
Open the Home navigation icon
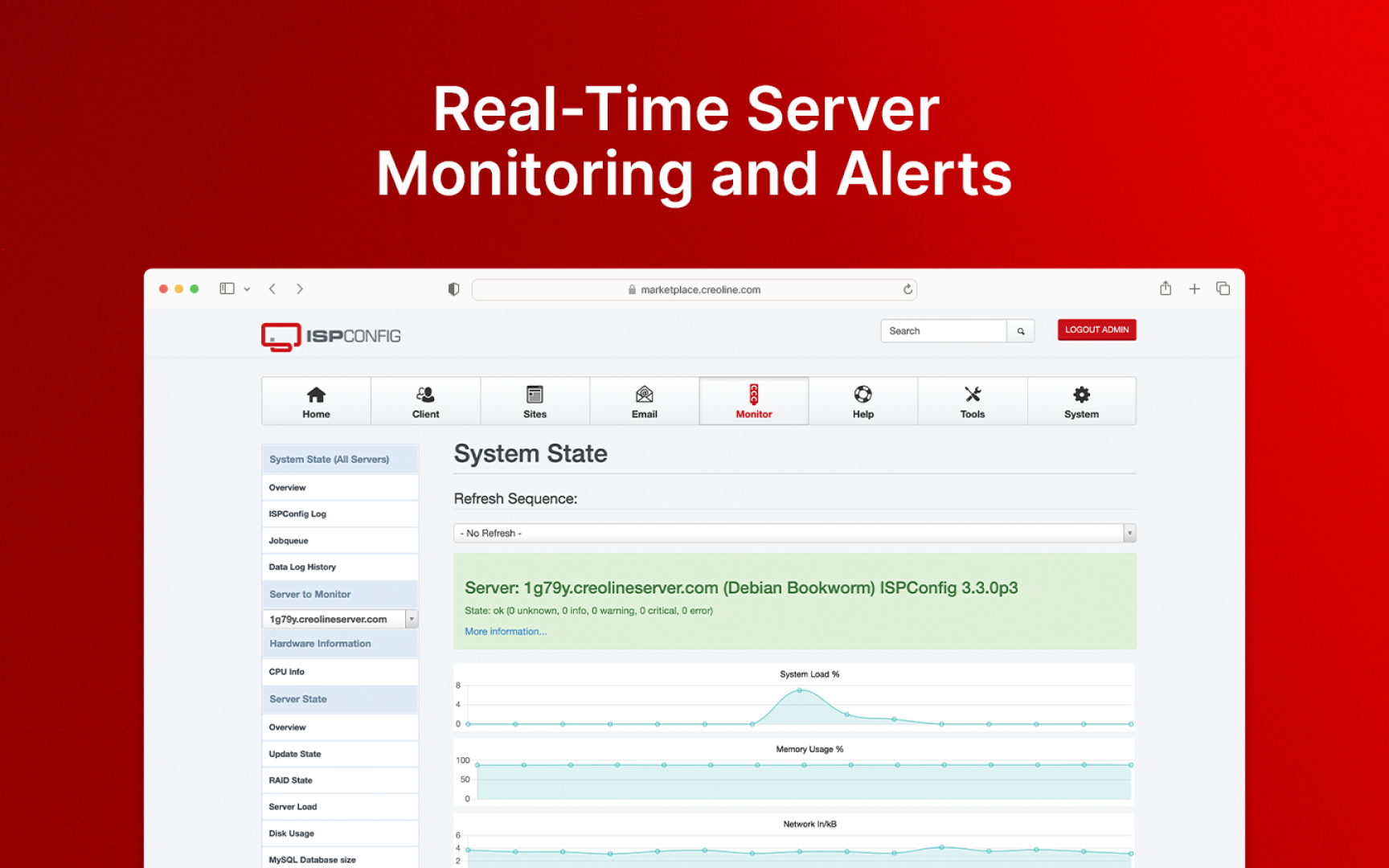coord(316,395)
